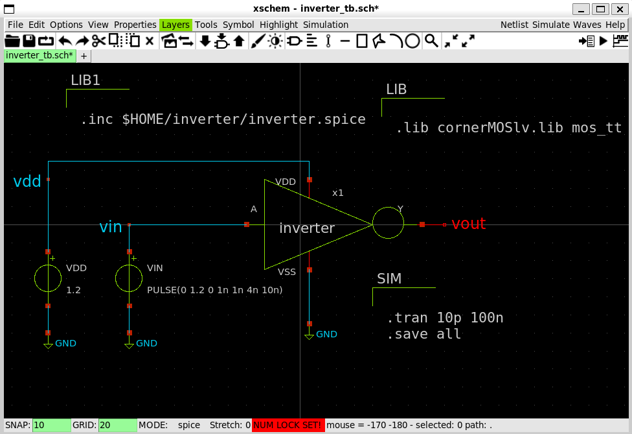The width and height of the screenshot is (632, 434).
Task: Run simulation with the play icon
Action: tap(603, 41)
